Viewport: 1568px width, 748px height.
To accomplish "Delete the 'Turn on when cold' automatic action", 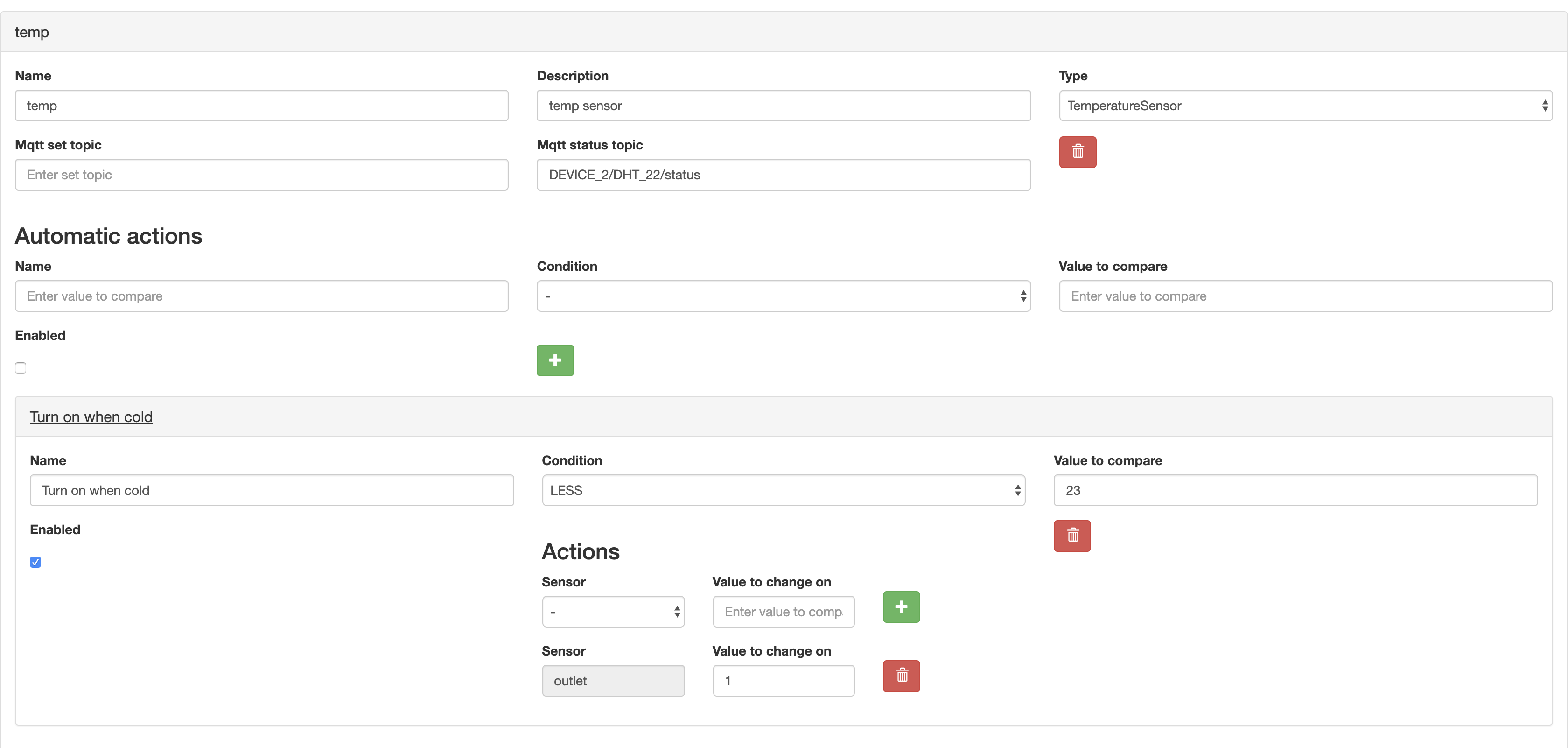I will click(1072, 536).
